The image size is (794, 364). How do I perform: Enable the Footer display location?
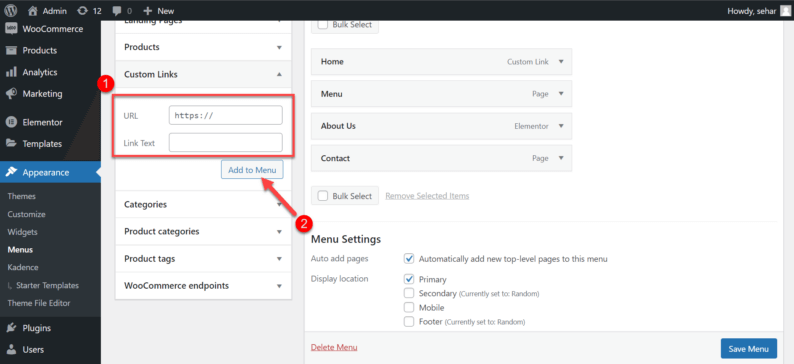tap(409, 321)
